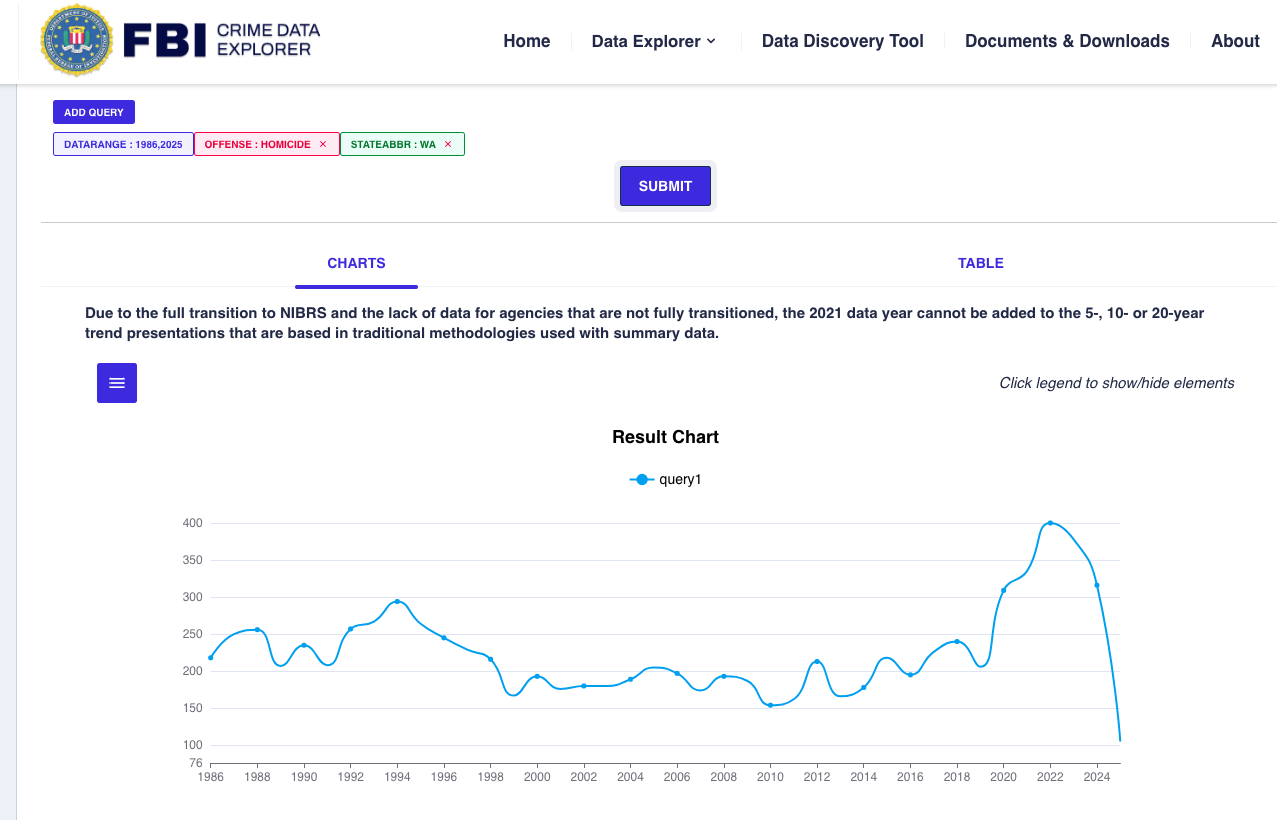Go to the Home page
The height and width of the screenshot is (820, 1277).
pos(526,41)
